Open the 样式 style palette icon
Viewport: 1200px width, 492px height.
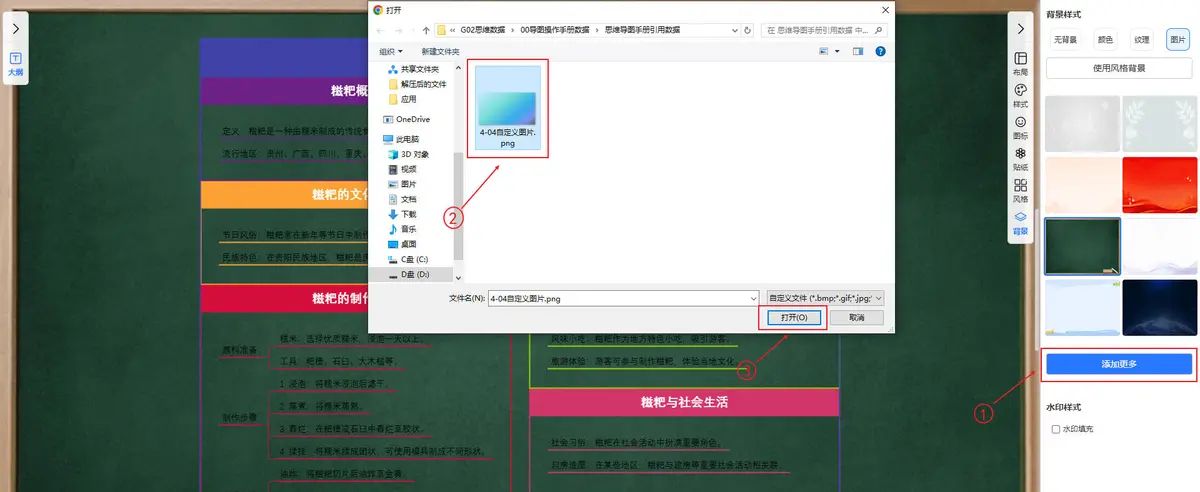coord(1020,95)
